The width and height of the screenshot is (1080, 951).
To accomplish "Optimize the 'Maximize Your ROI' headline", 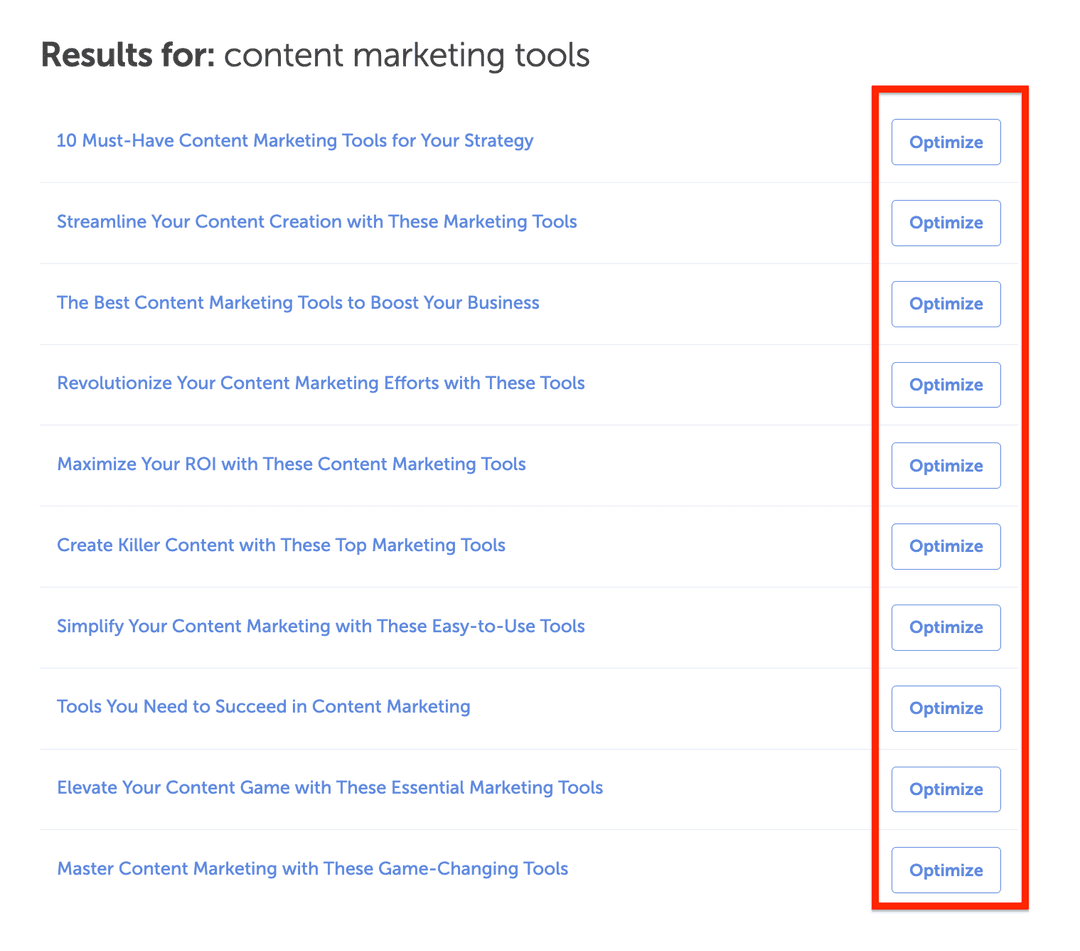I will click(945, 465).
